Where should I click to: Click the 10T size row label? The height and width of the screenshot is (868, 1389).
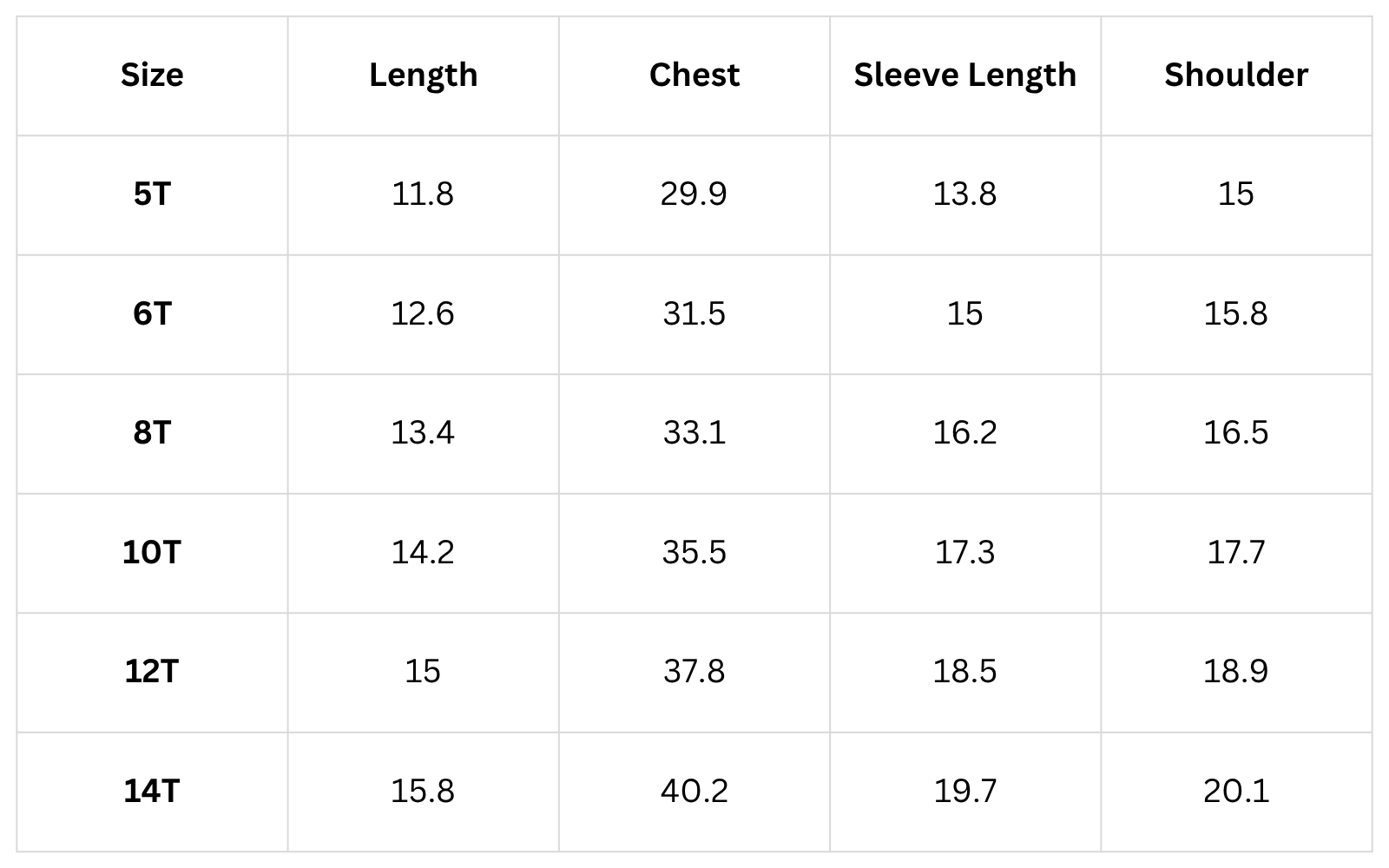pyautogui.click(x=152, y=552)
